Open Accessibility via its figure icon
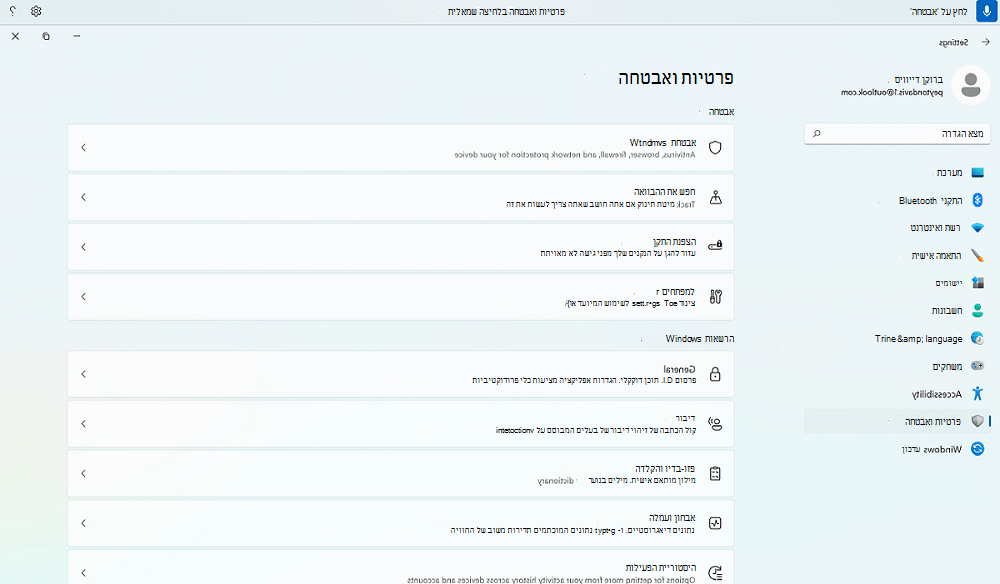Image resolution: width=1000 pixels, height=584 pixels. (978, 393)
